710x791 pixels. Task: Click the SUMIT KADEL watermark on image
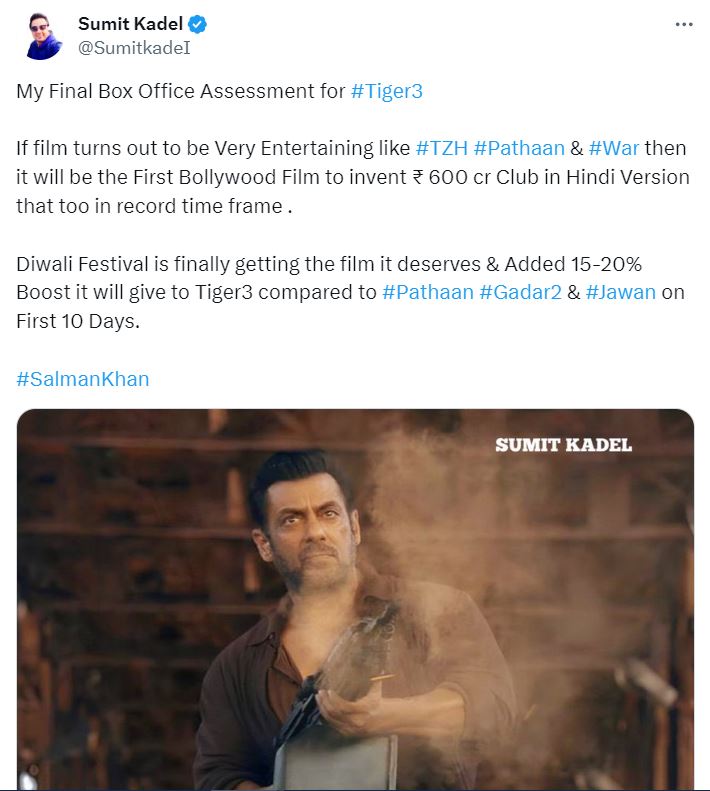[x=563, y=445]
